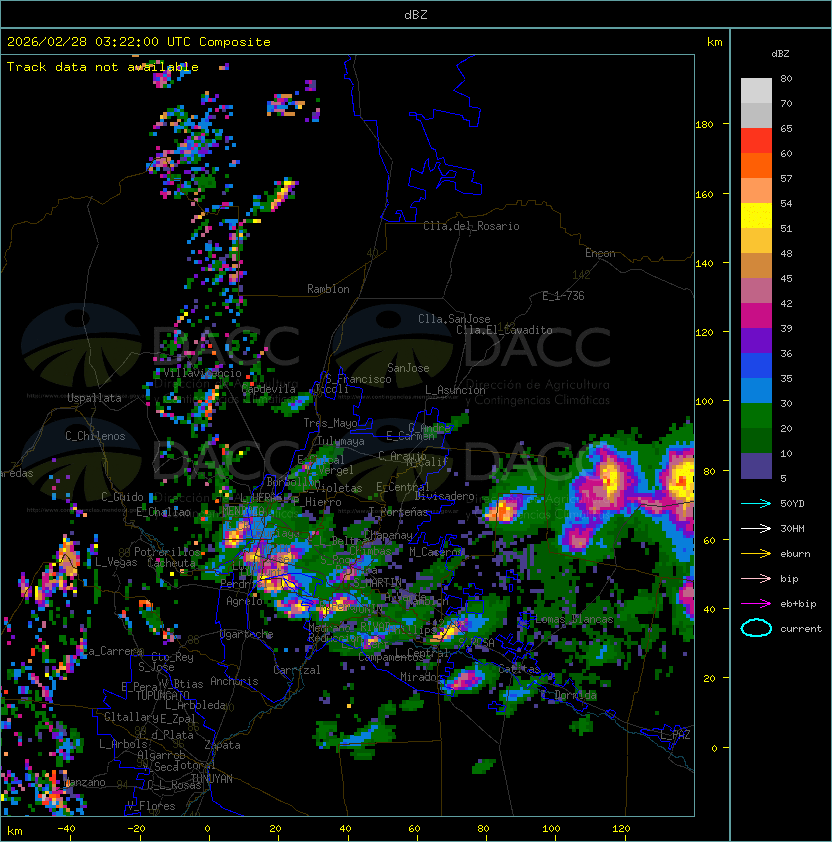Image resolution: width=832 pixels, height=842 pixels.
Task: Click the yellow eburn arrow icon
Action: tap(756, 554)
